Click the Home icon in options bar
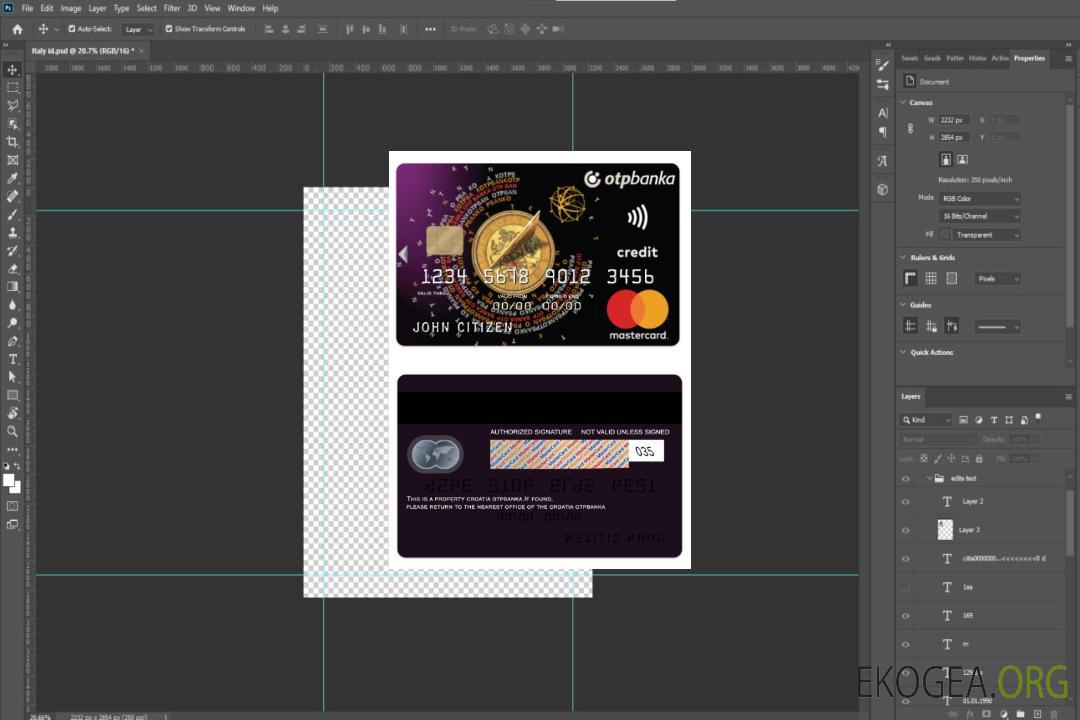Image resolution: width=1080 pixels, height=720 pixels. [x=17, y=29]
